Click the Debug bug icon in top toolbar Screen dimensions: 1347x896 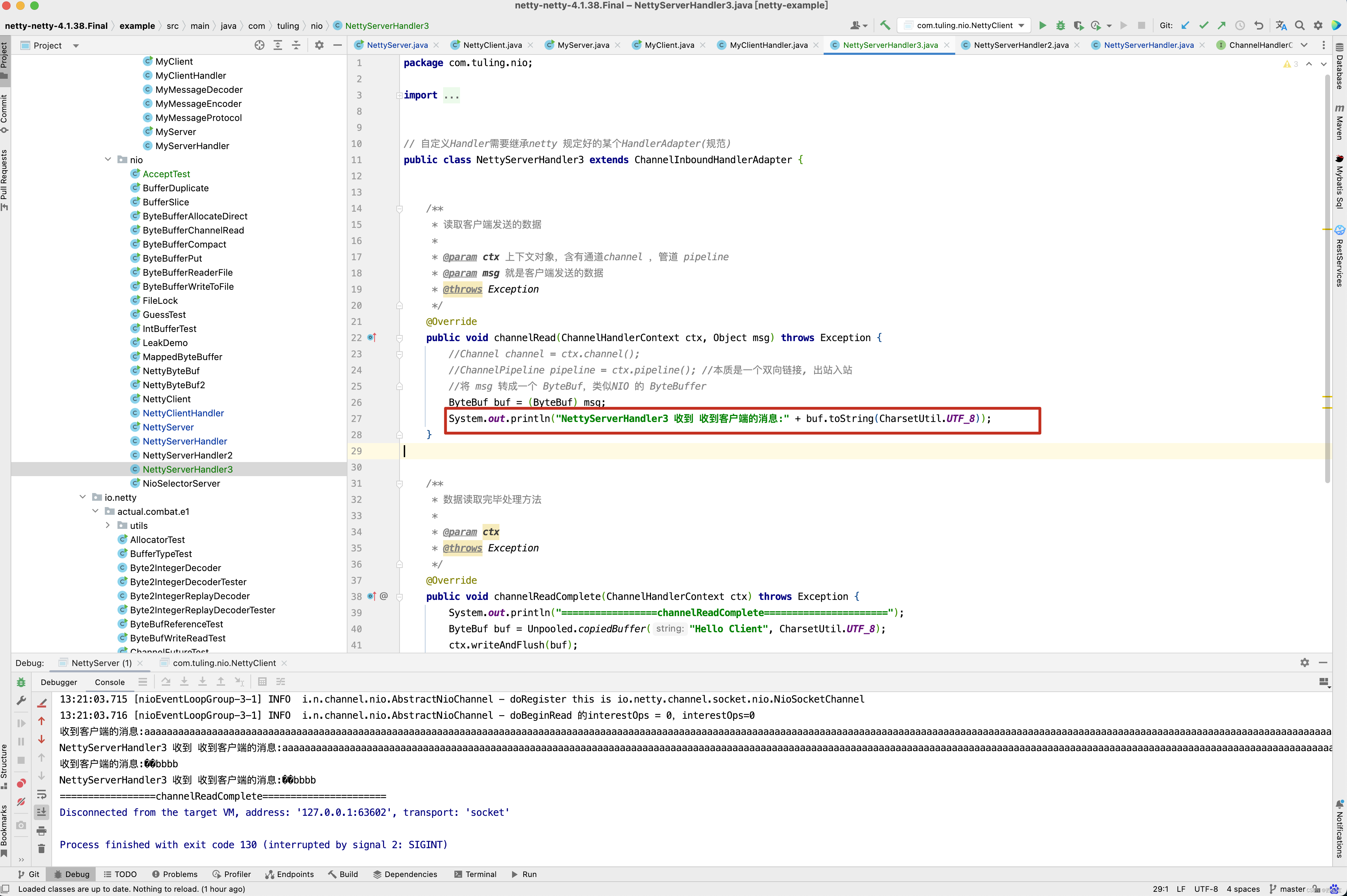(x=1061, y=25)
